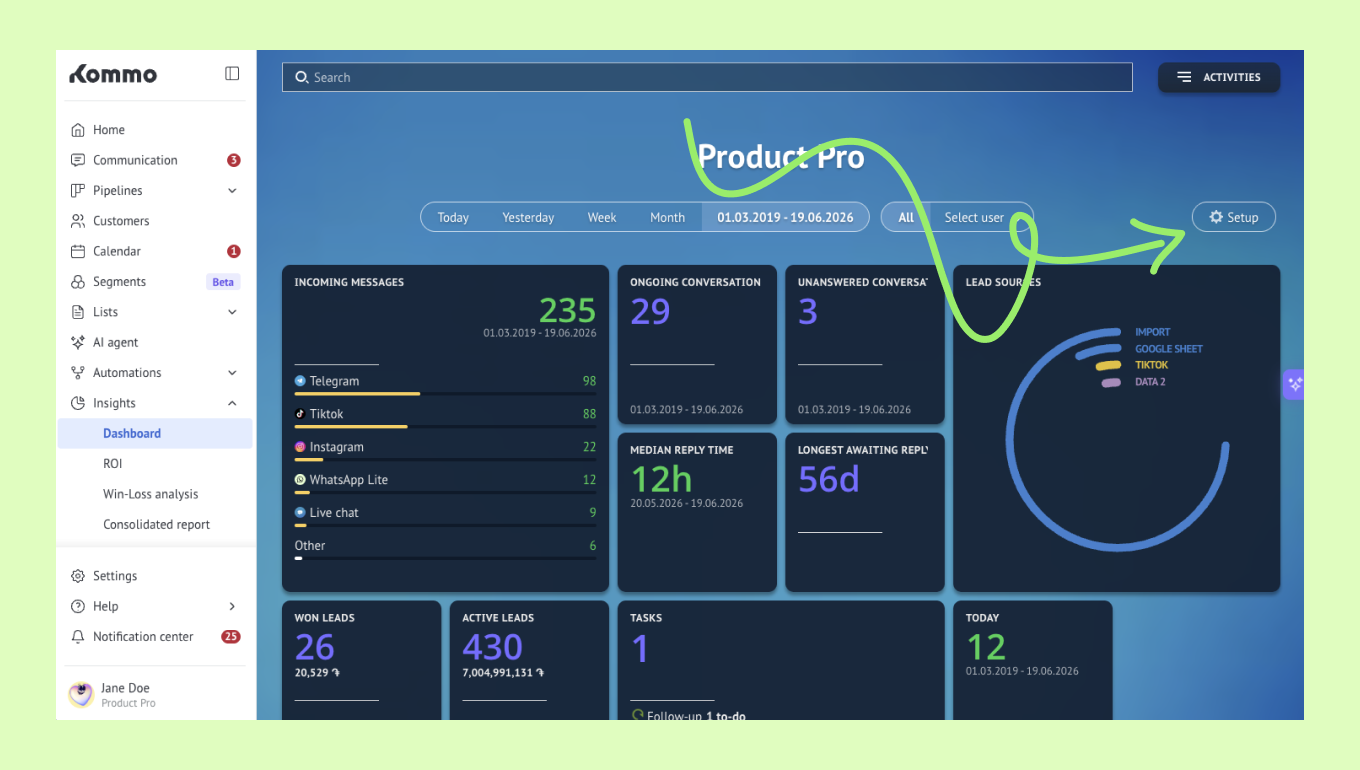
Task: Open Communication from the sidebar
Action: 135,160
